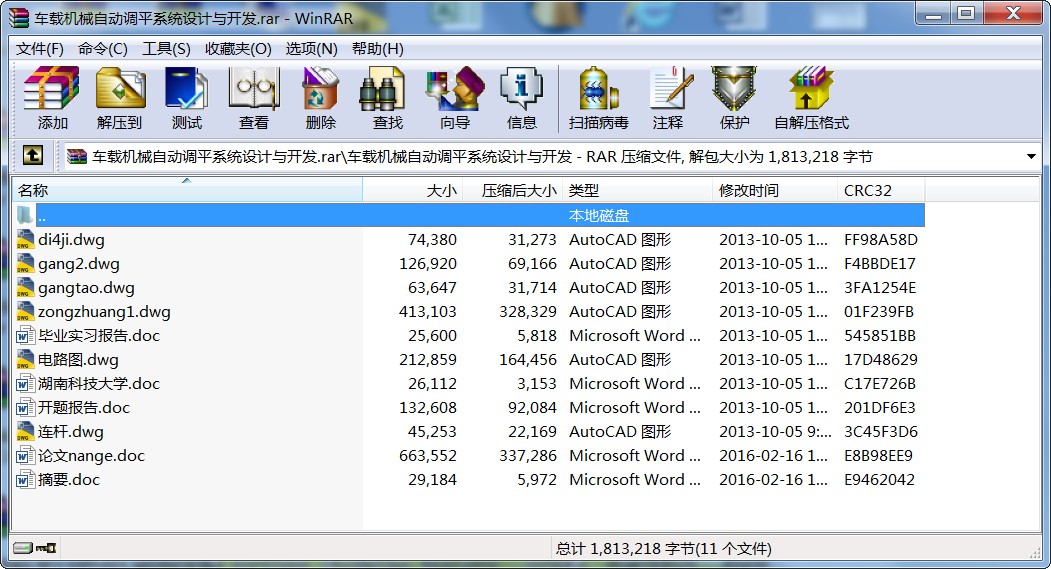The height and width of the screenshot is (569, 1051).
Task: Sort by Packed Size (压缩后大小) header
Action: pyautogui.click(x=513, y=190)
